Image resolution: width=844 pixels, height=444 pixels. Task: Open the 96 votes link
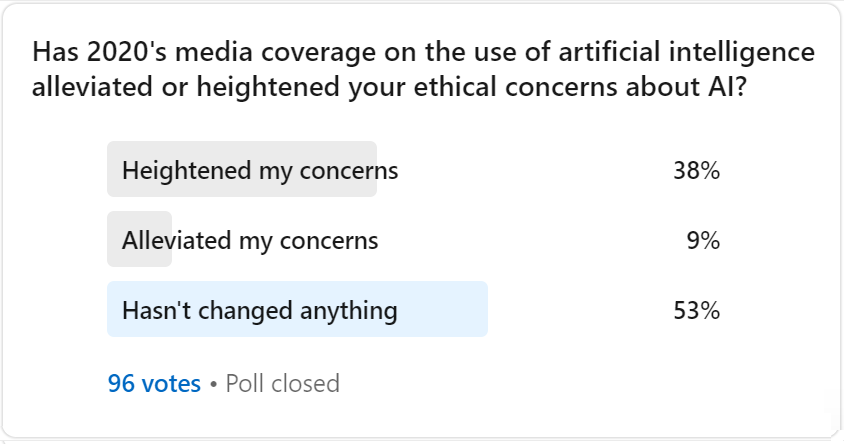pos(154,383)
